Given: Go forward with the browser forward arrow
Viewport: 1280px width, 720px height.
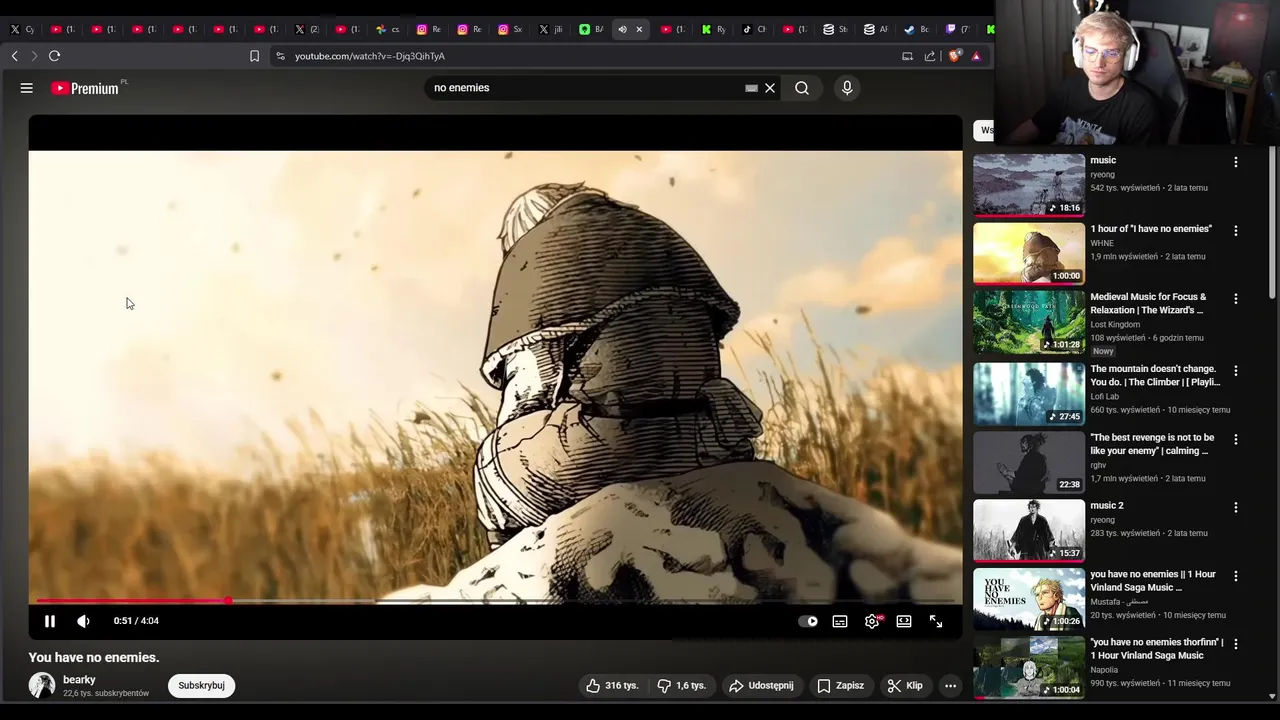Looking at the screenshot, I should tap(34, 56).
